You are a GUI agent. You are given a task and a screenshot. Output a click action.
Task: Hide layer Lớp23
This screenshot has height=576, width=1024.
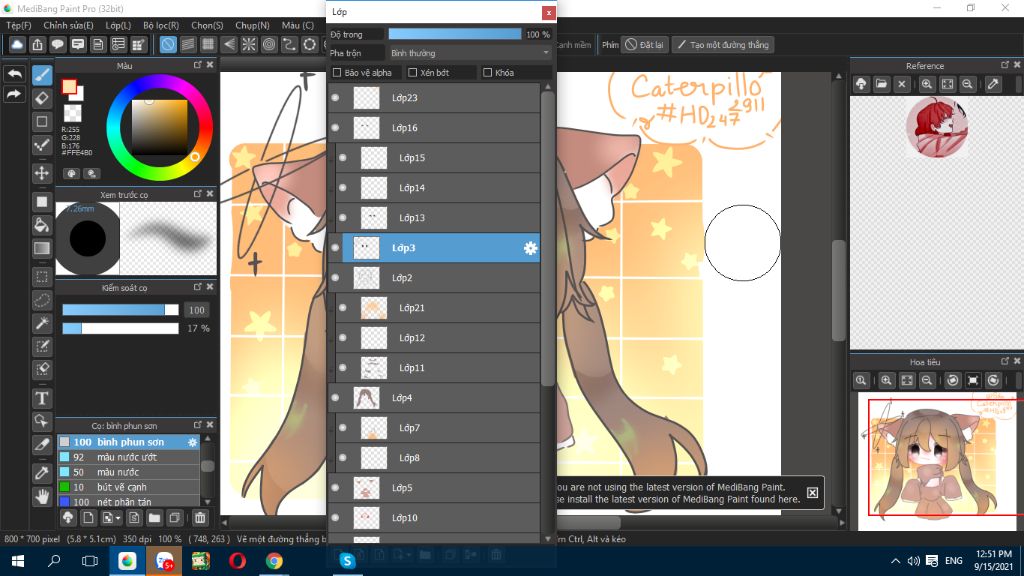(x=336, y=98)
